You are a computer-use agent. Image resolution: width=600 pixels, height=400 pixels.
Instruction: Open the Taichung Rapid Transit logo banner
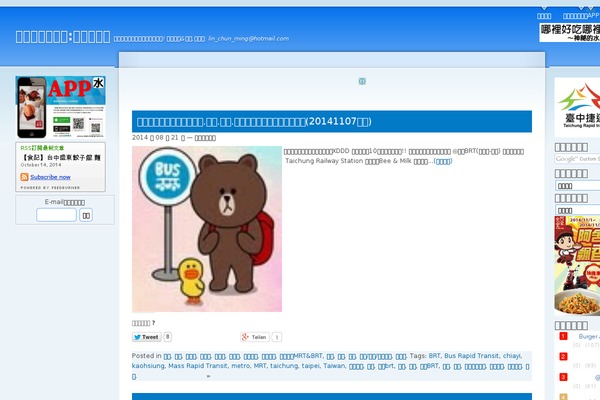tap(577, 107)
